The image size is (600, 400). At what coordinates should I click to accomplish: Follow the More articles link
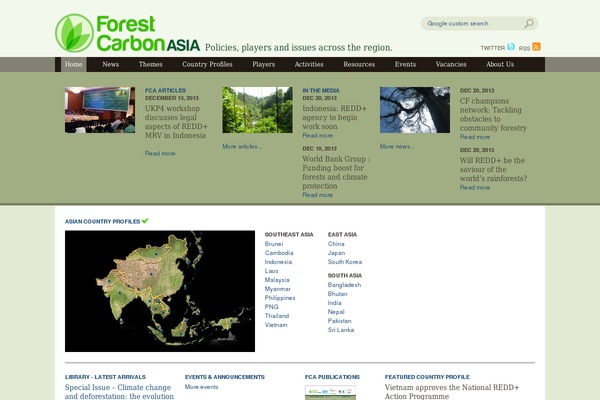(x=242, y=146)
